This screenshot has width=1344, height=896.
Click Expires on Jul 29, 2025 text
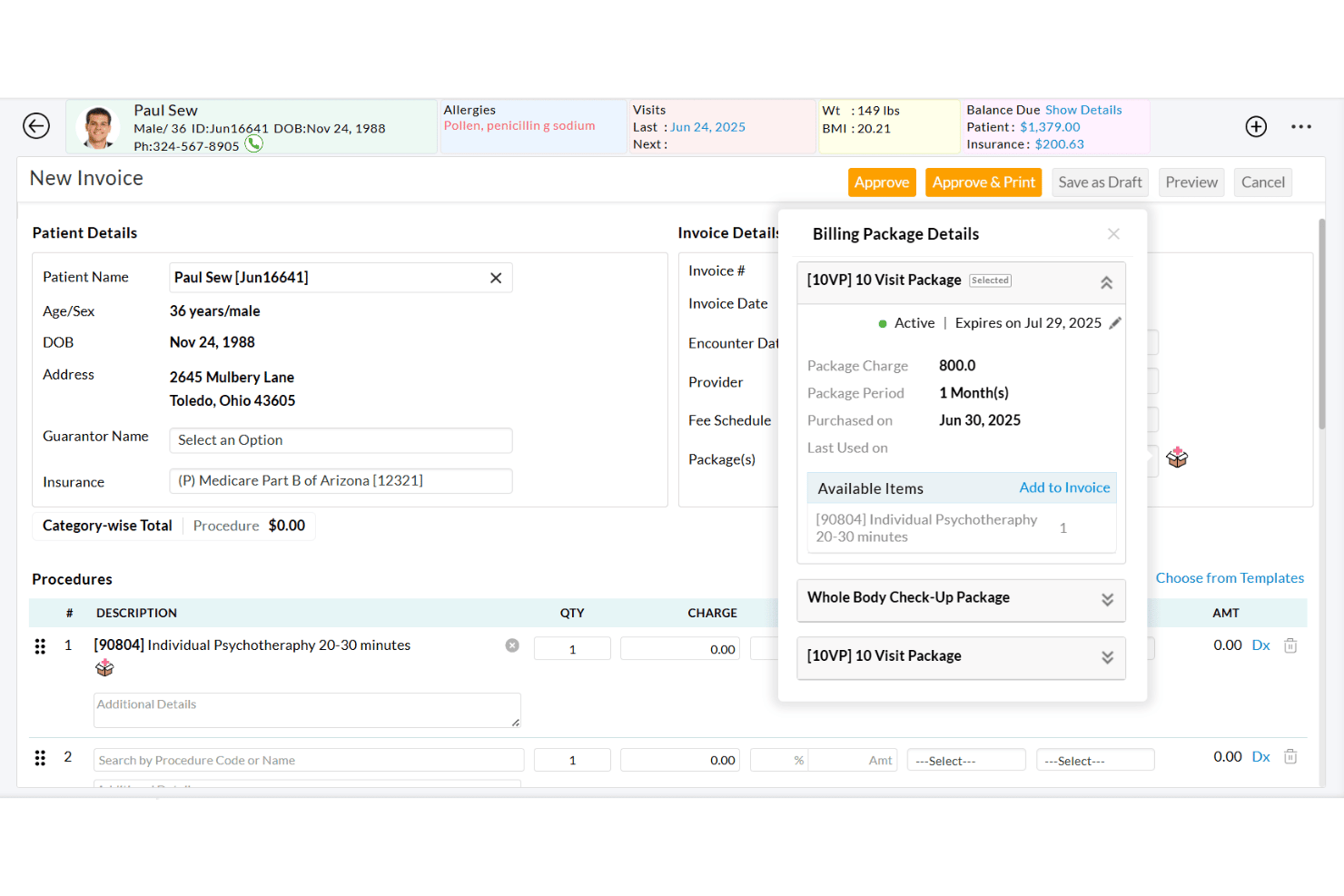(1028, 323)
